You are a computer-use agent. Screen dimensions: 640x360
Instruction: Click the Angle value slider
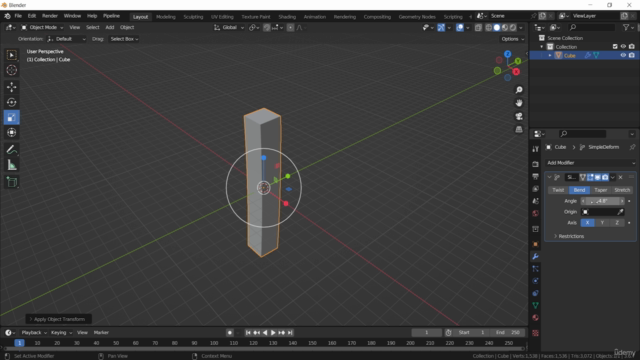pyautogui.click(x=603, y=201)
